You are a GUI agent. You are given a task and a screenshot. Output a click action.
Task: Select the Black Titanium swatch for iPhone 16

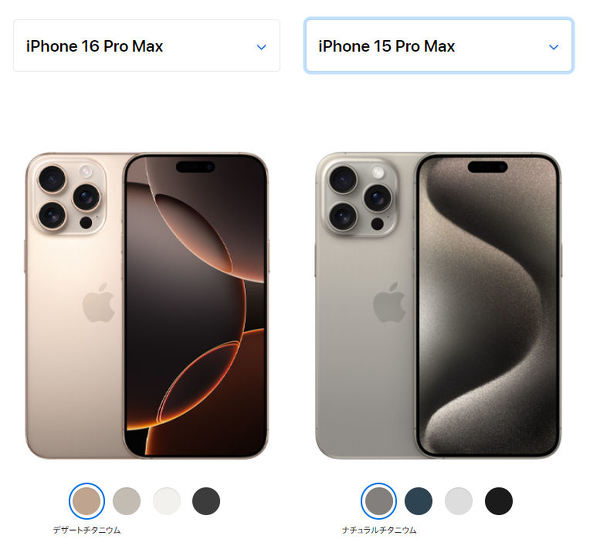tap(206, 501)
